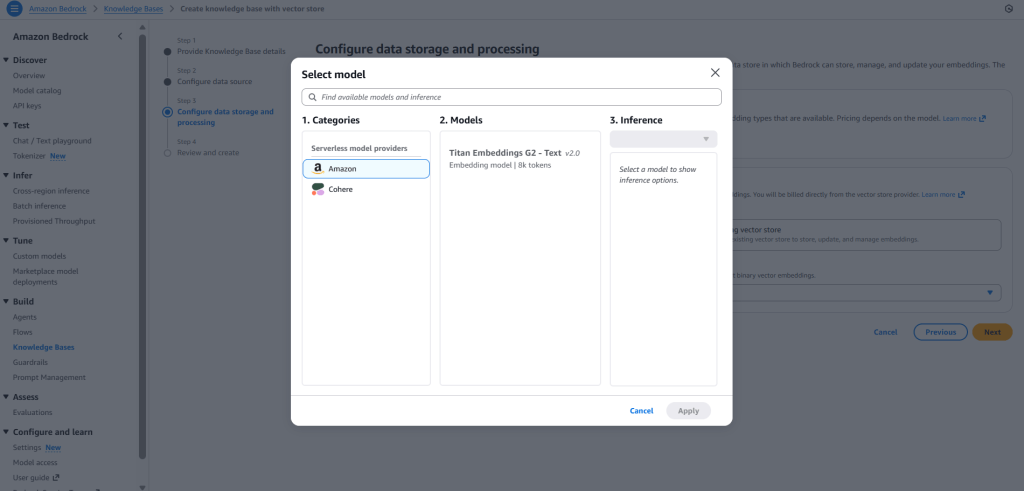The height and width of the screenshot is (491, 1024).
Task: Open the Inference dropdown in the dialog
Action: tap(663, 139)
